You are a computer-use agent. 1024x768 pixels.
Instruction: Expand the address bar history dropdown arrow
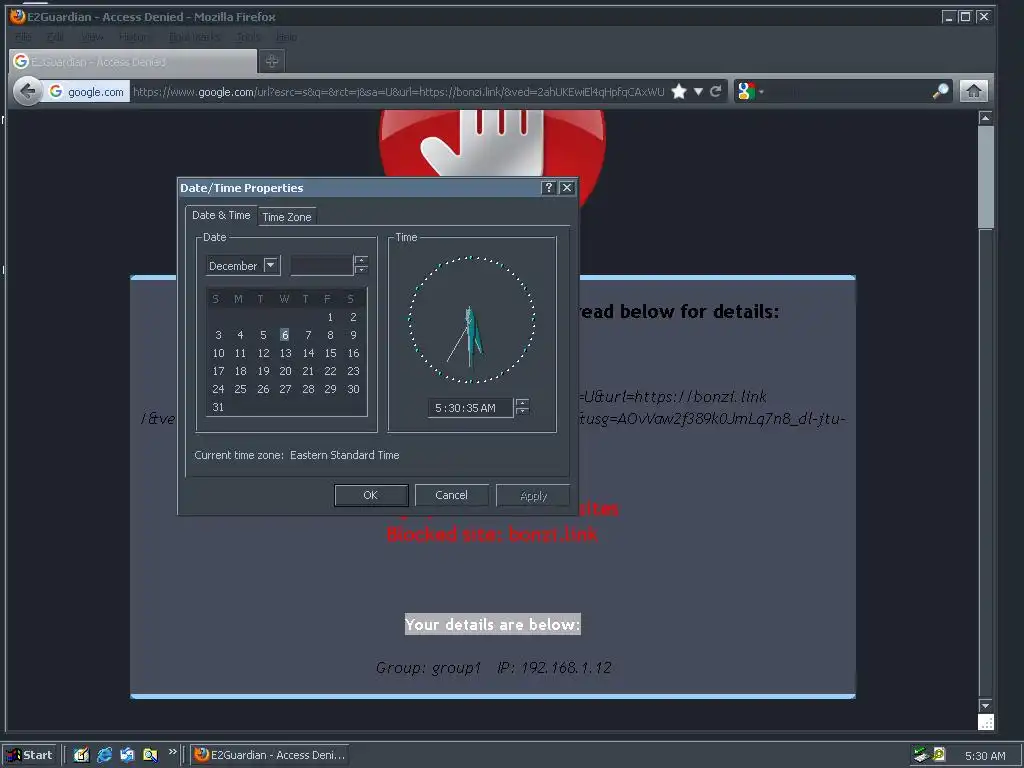698,91
